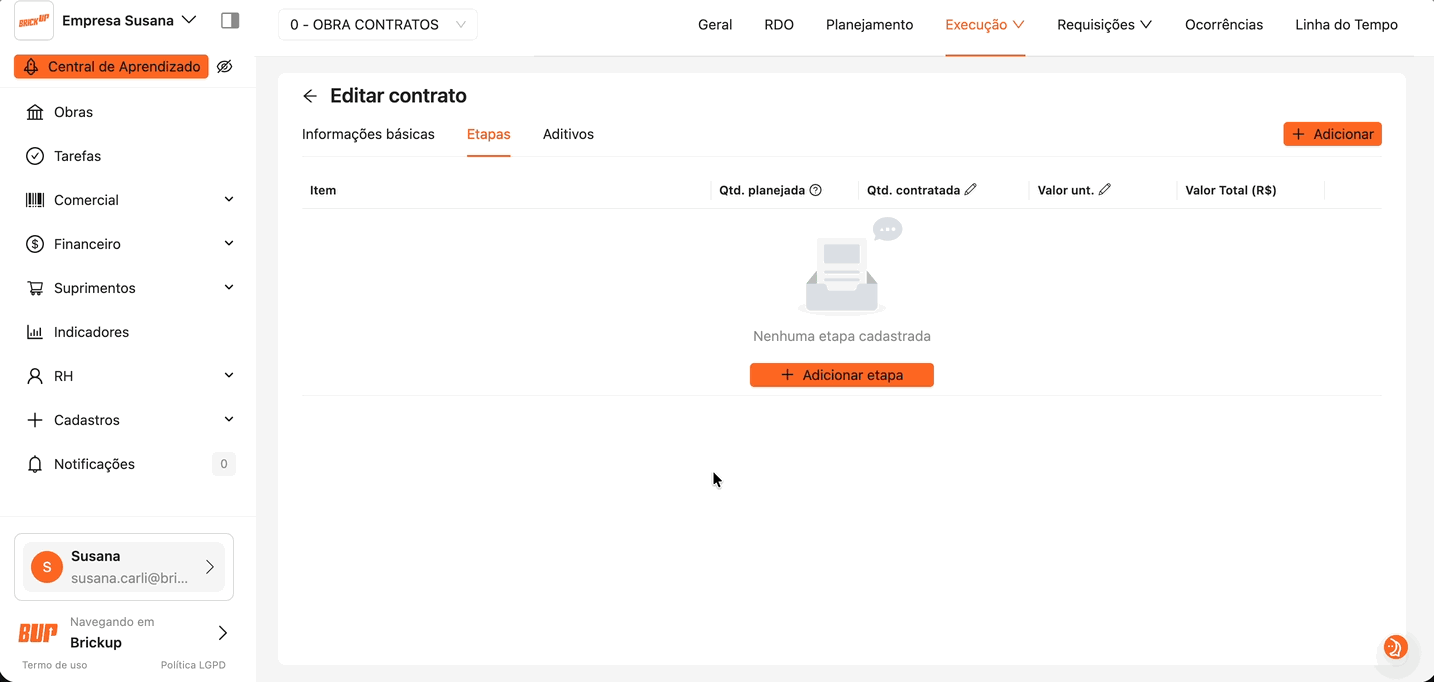Viewport: 1434px width, 682px height.
Task: Click the back arrow beside Editar contrato
Action: point(310,96)
